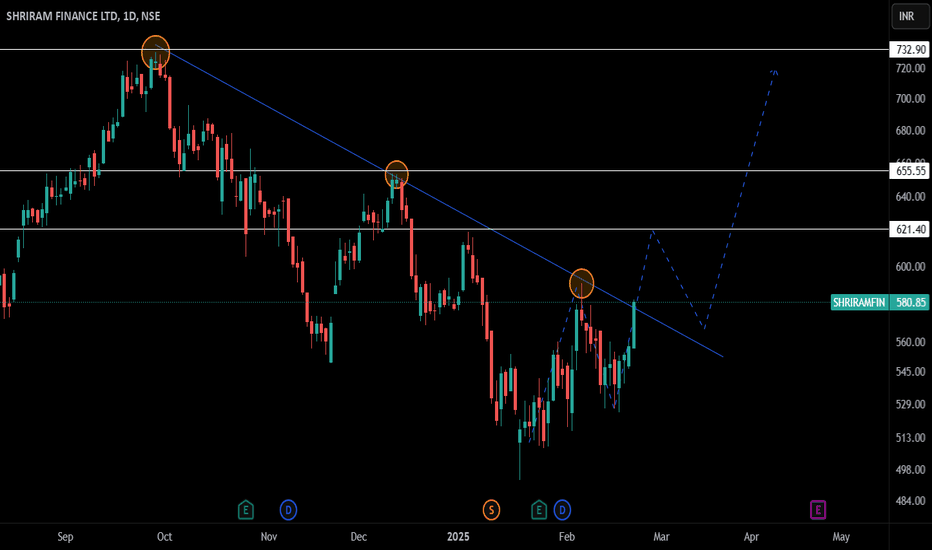Click the SHRIRAMFIN 580.85 current price tag
The height and width of the screenshot is (550, 932).
click(x=880, y=303)
